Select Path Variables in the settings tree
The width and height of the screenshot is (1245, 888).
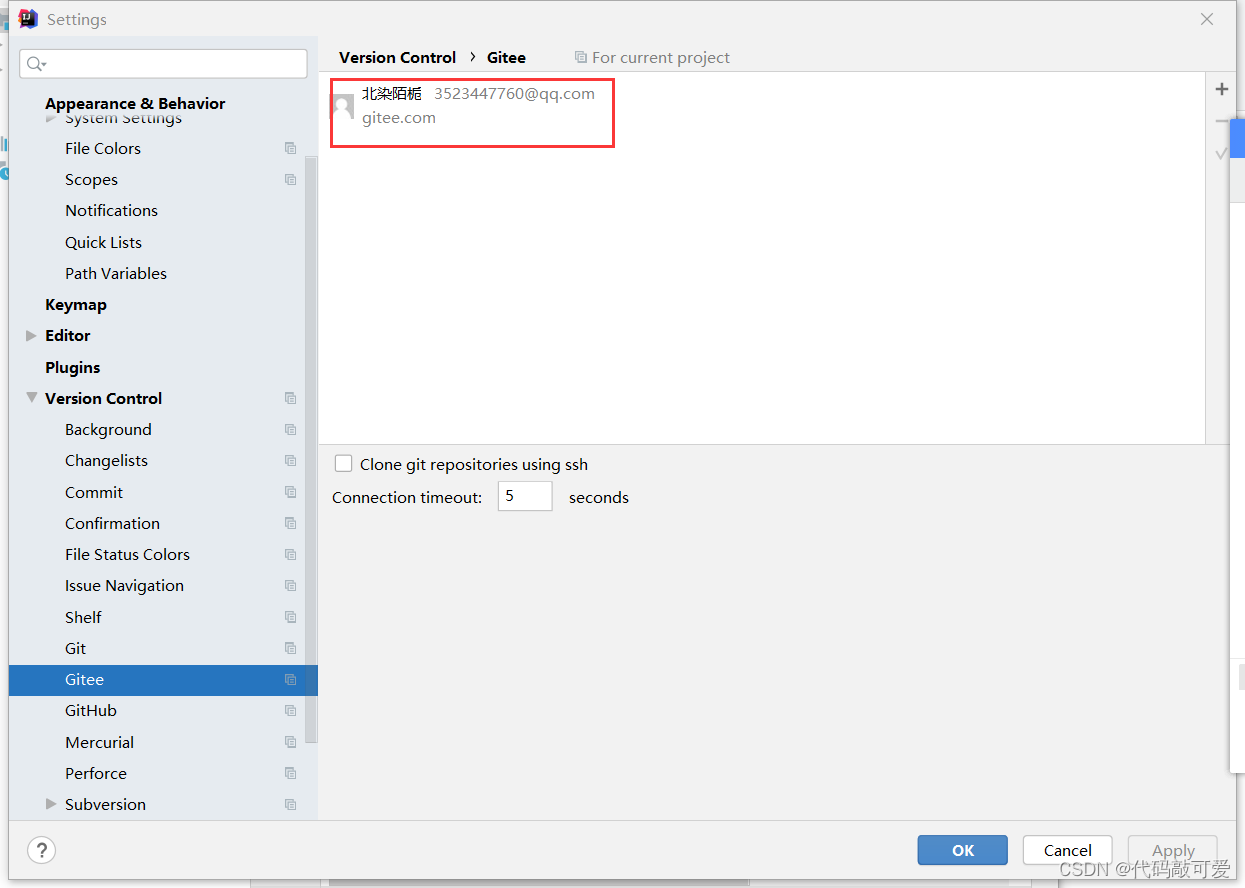pos(116,273)
